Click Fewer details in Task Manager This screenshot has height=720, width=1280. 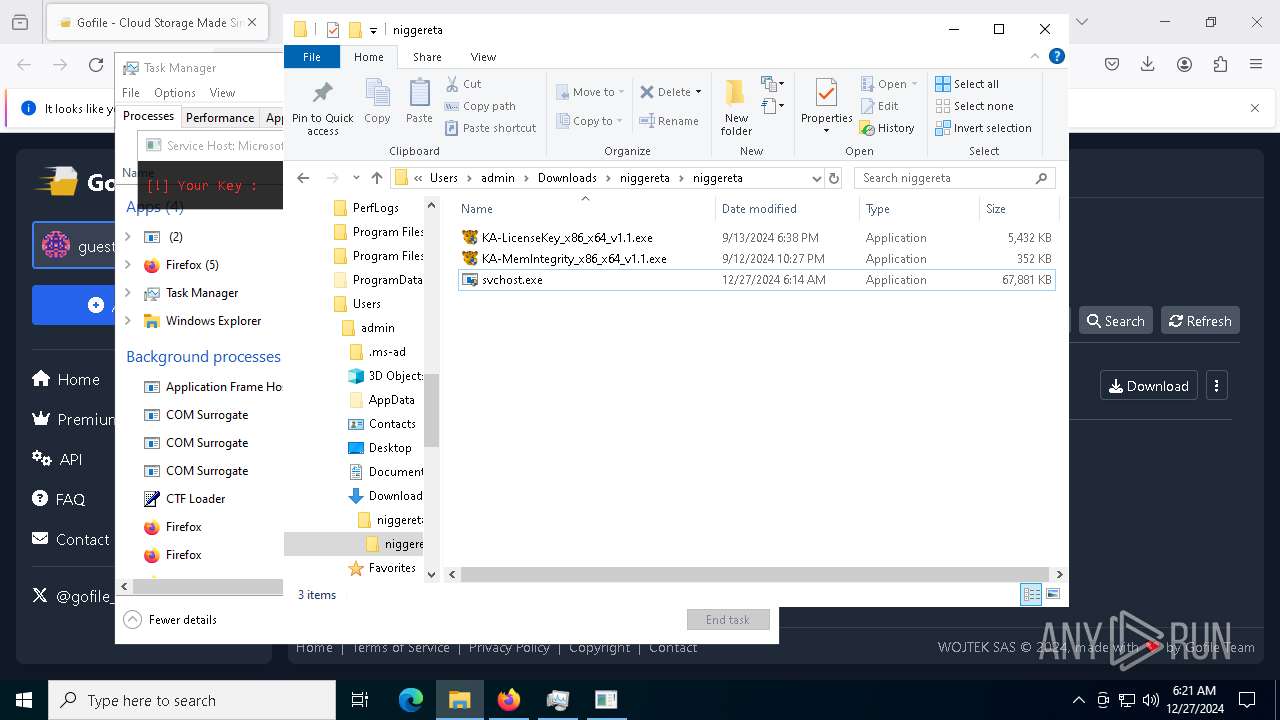click(x=170, y=620)
